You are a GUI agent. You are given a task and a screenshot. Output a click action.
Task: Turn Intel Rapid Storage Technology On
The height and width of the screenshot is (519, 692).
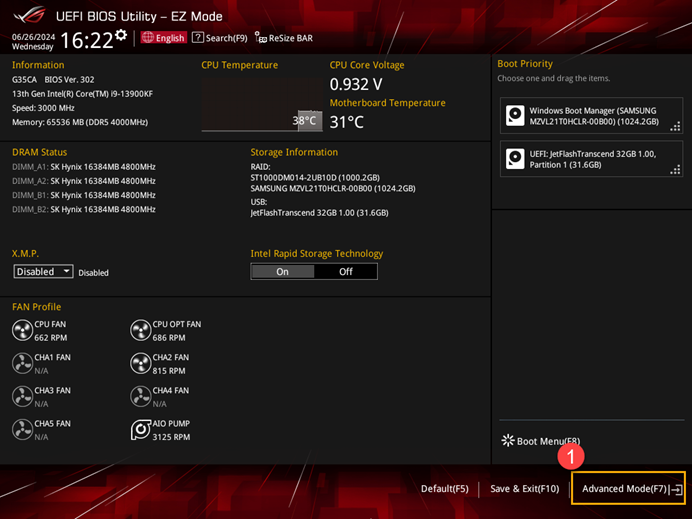pos(282,272)
